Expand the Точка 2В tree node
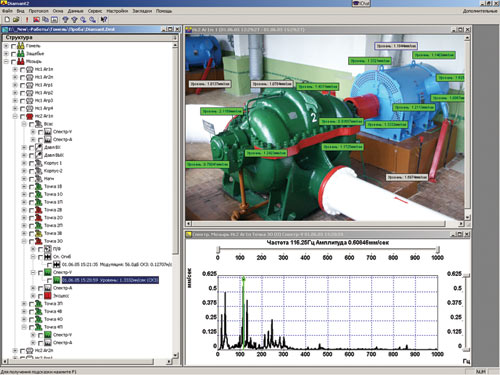The width and height of the screenshot is (500, 375). [x=24, y=210]
